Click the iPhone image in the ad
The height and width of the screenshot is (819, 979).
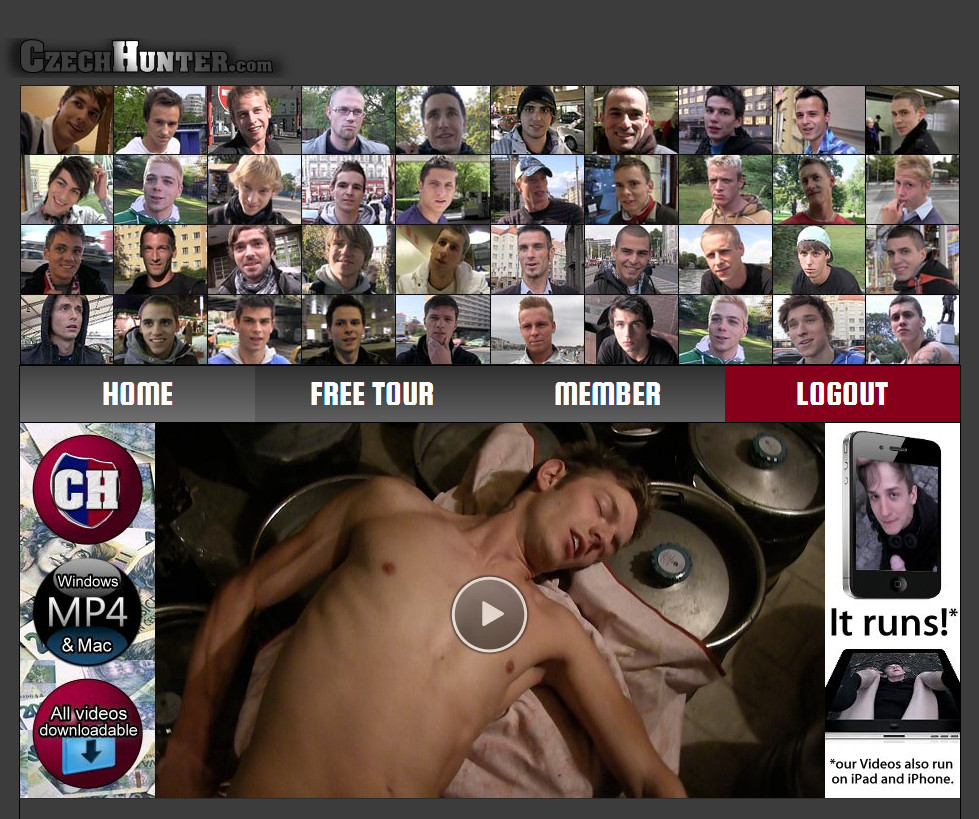pyautogui.click(x=892, y=515)
